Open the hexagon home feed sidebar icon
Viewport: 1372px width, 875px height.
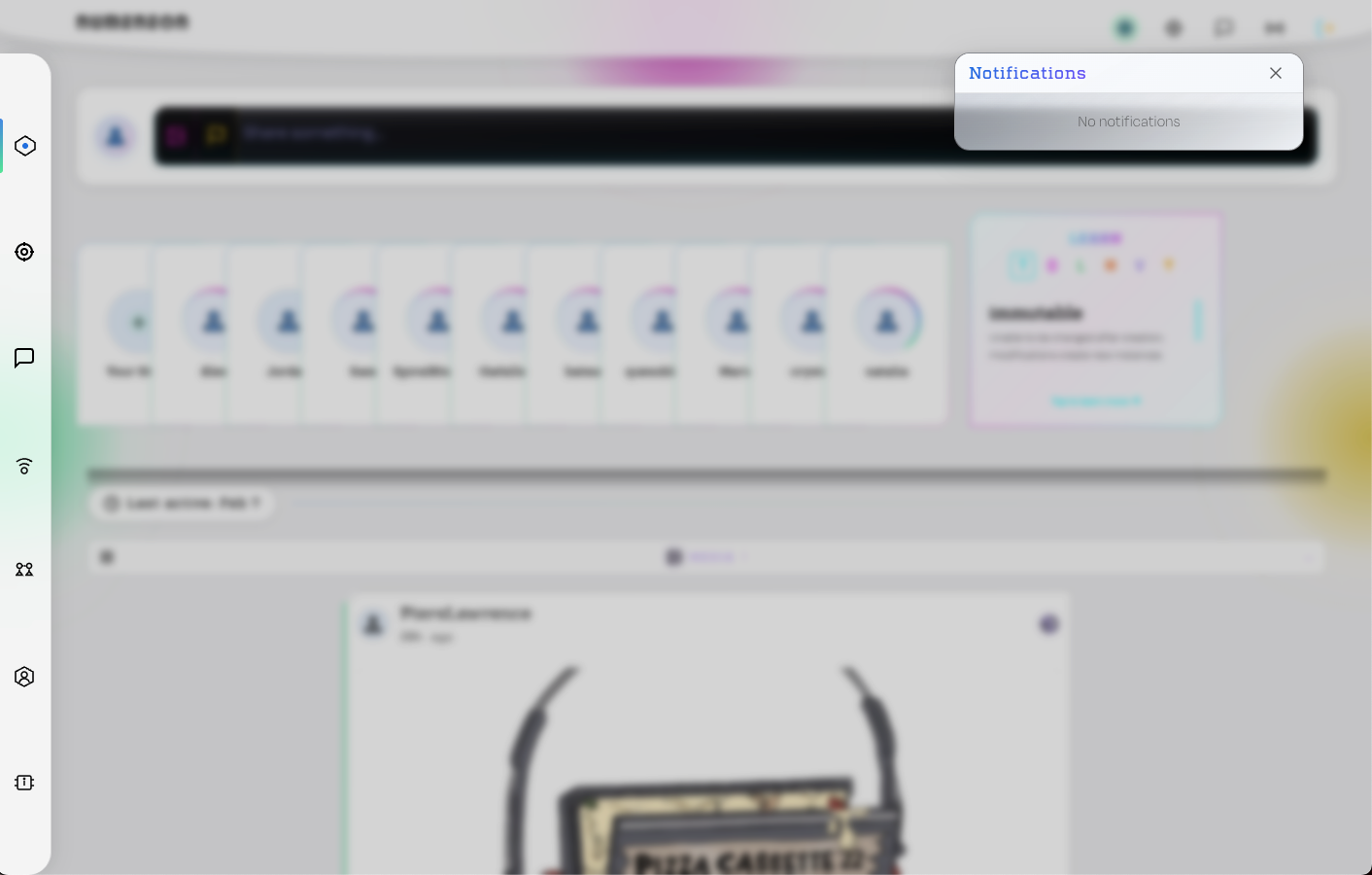click(x=25, y=146)
